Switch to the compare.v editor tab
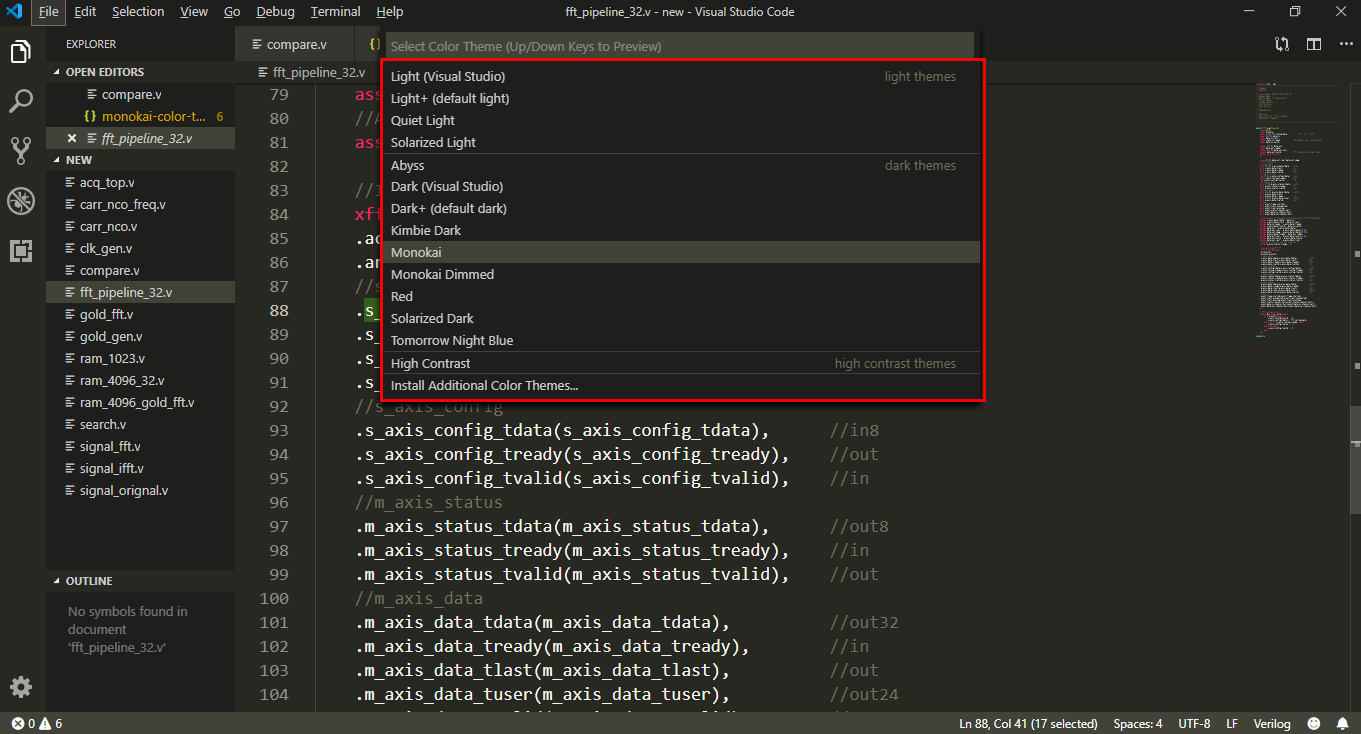 click(x=295, y=44)
